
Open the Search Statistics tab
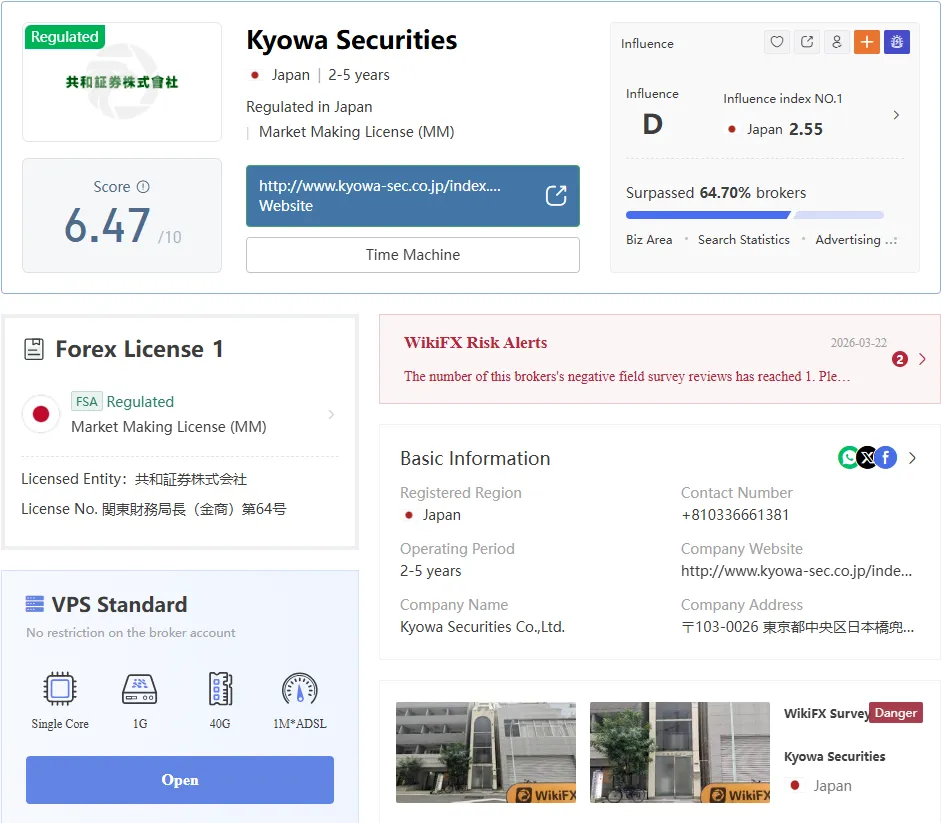coord(744,240)
